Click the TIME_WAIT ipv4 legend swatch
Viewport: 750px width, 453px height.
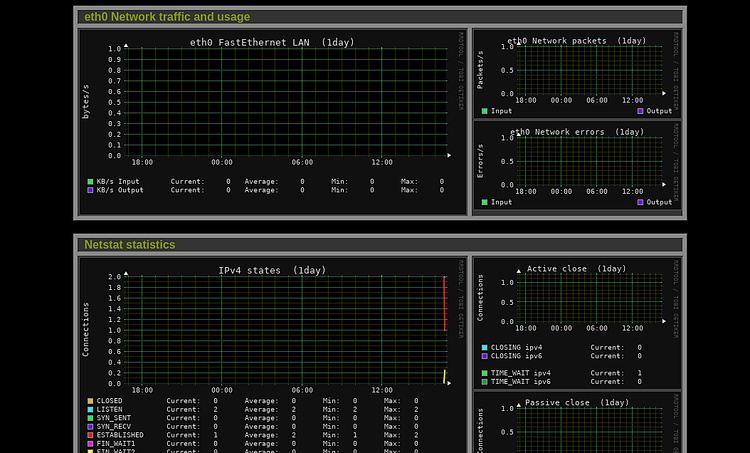point(485,373)
